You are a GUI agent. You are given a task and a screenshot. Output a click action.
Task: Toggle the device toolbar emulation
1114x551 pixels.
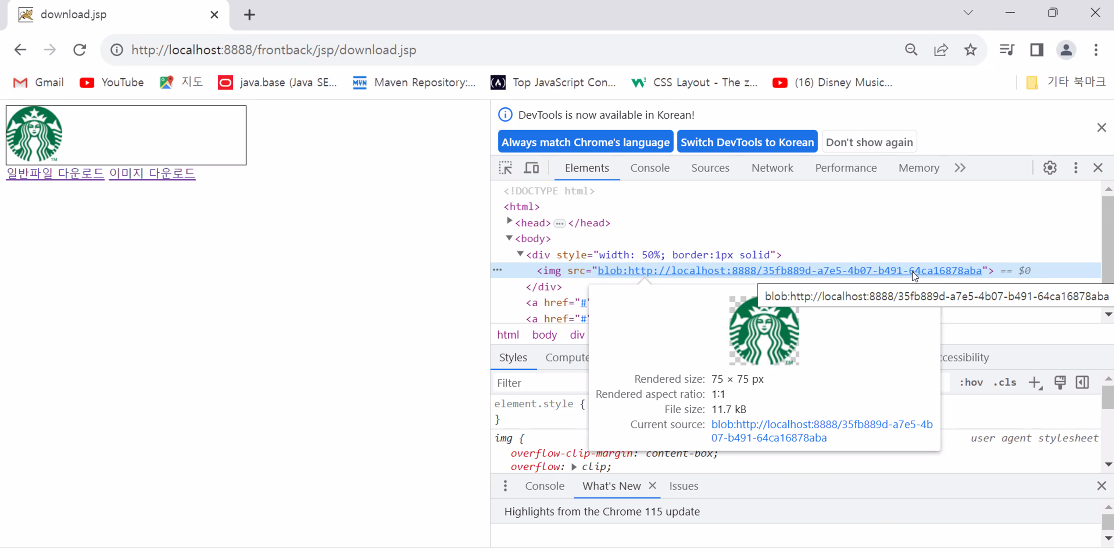tap(531, 168)
